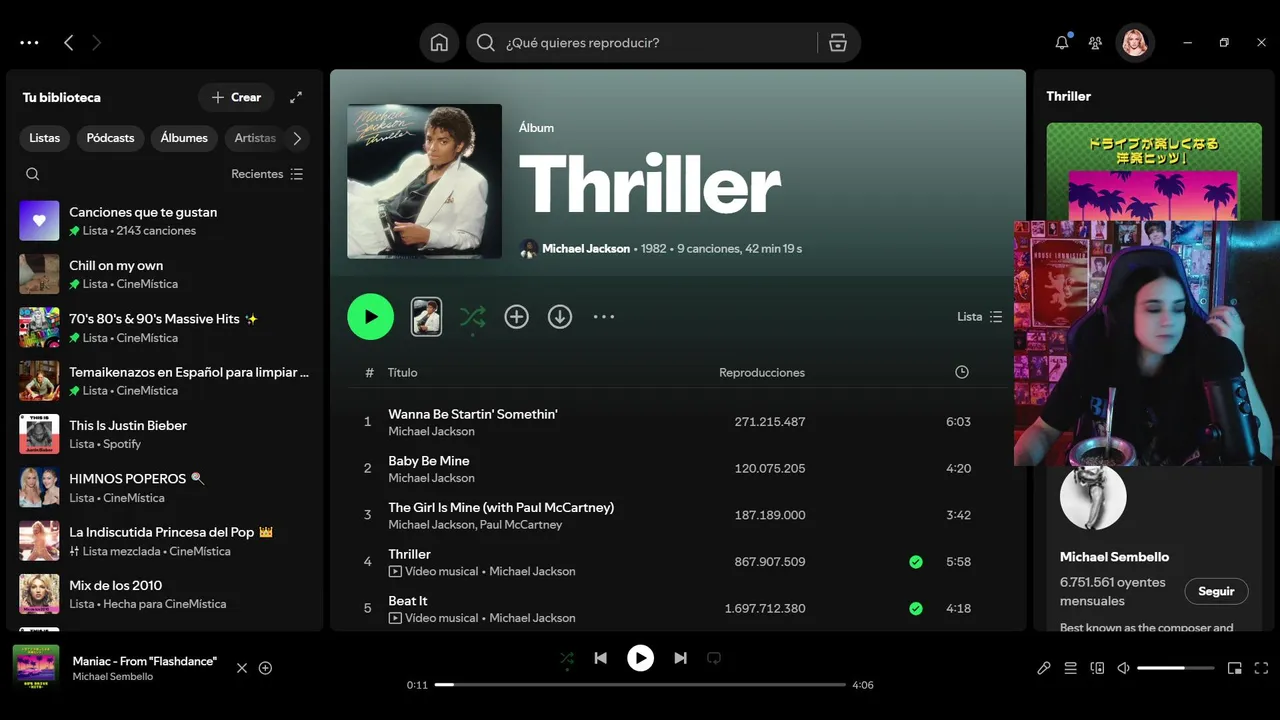Screen dimensions: 1280x720
Task: Open the play queue
Action: point(1070,668)
